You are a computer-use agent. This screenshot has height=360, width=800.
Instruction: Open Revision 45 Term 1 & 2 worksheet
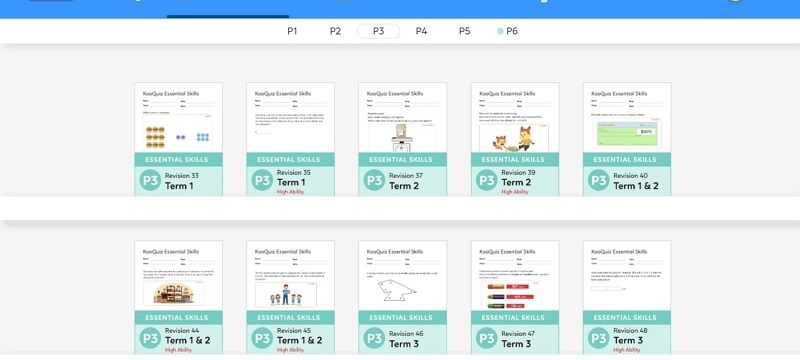coord(291,297)
